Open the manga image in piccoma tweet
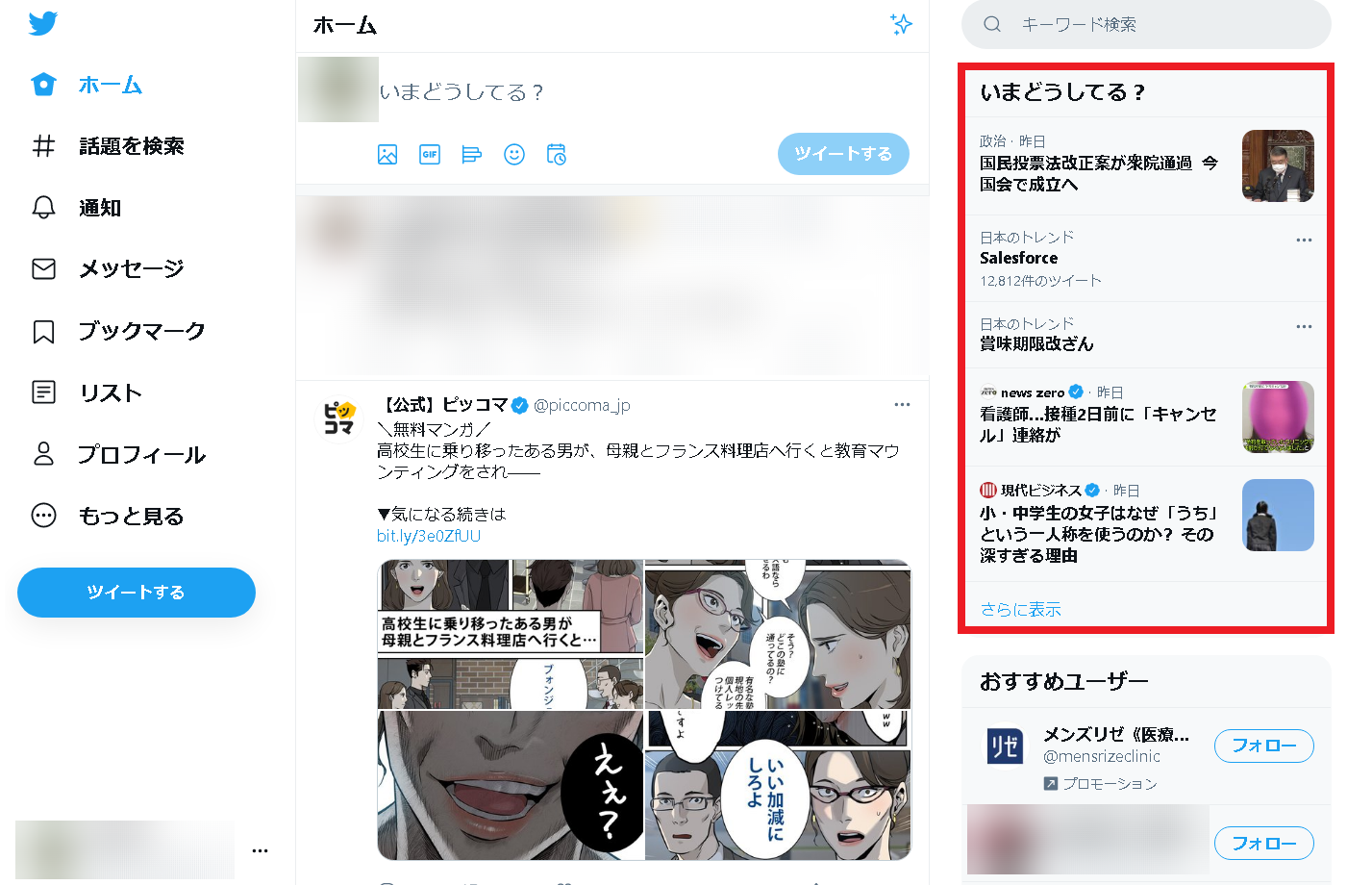The width and height of the screenshot is (1372, 885). tap(644, 710)
